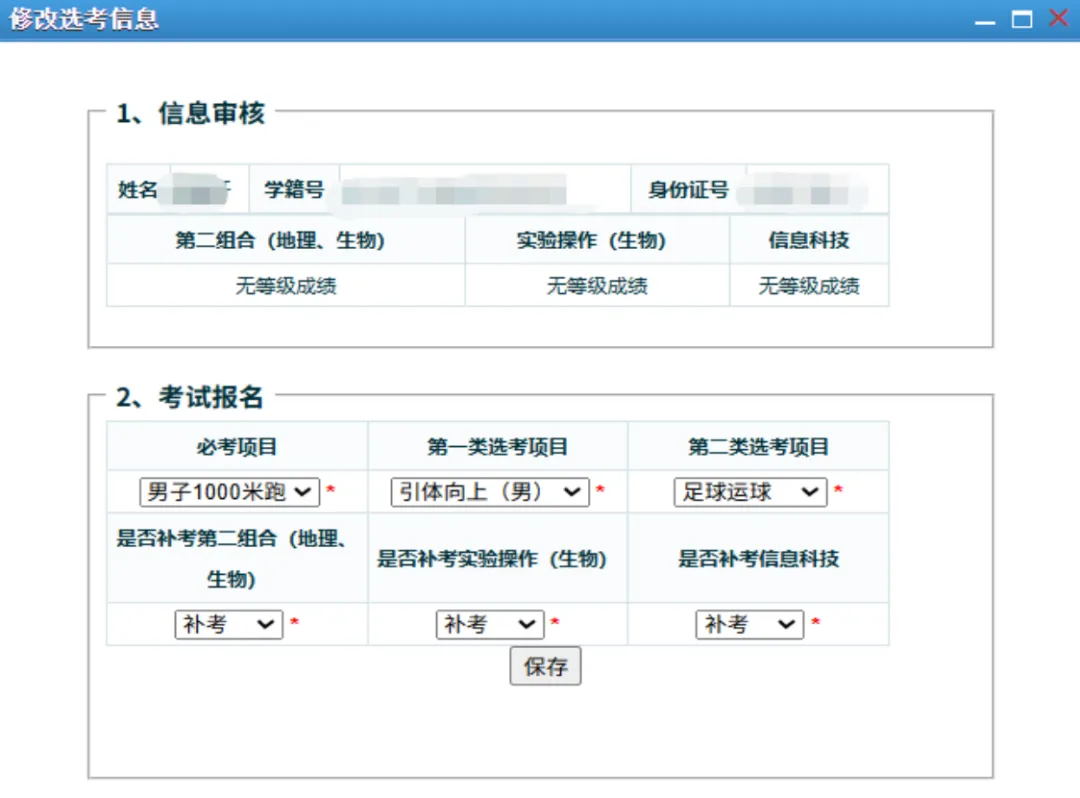Click 无等级成绩 under 信息科技
Viewport: 1080px width, 798px height.
click(x=808, y=285)
